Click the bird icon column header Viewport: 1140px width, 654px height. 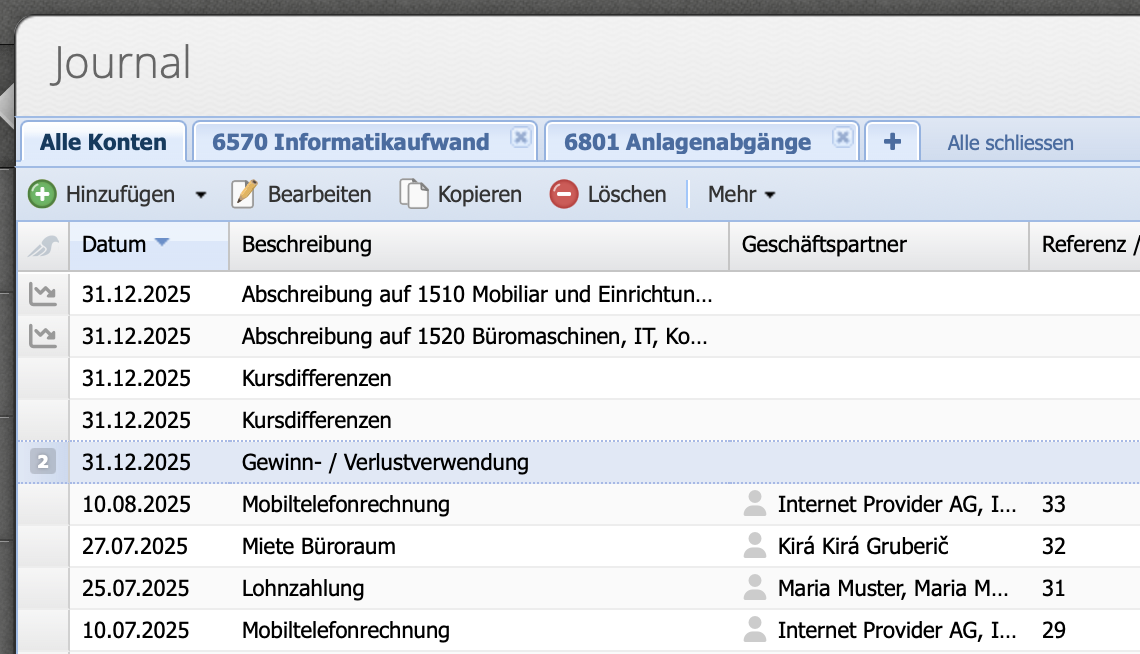click(x=43, y=246)
